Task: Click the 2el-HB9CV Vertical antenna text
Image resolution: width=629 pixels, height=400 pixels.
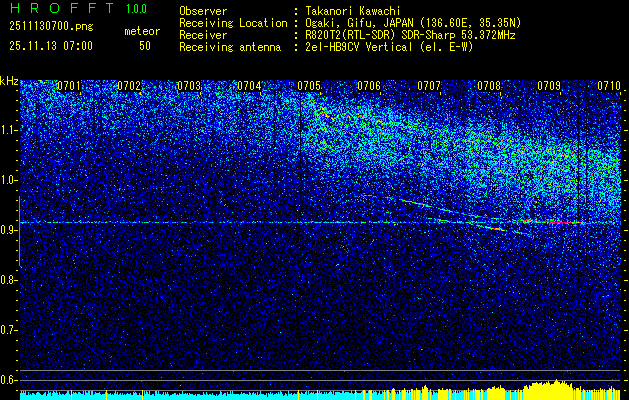Action: (390, 47)
